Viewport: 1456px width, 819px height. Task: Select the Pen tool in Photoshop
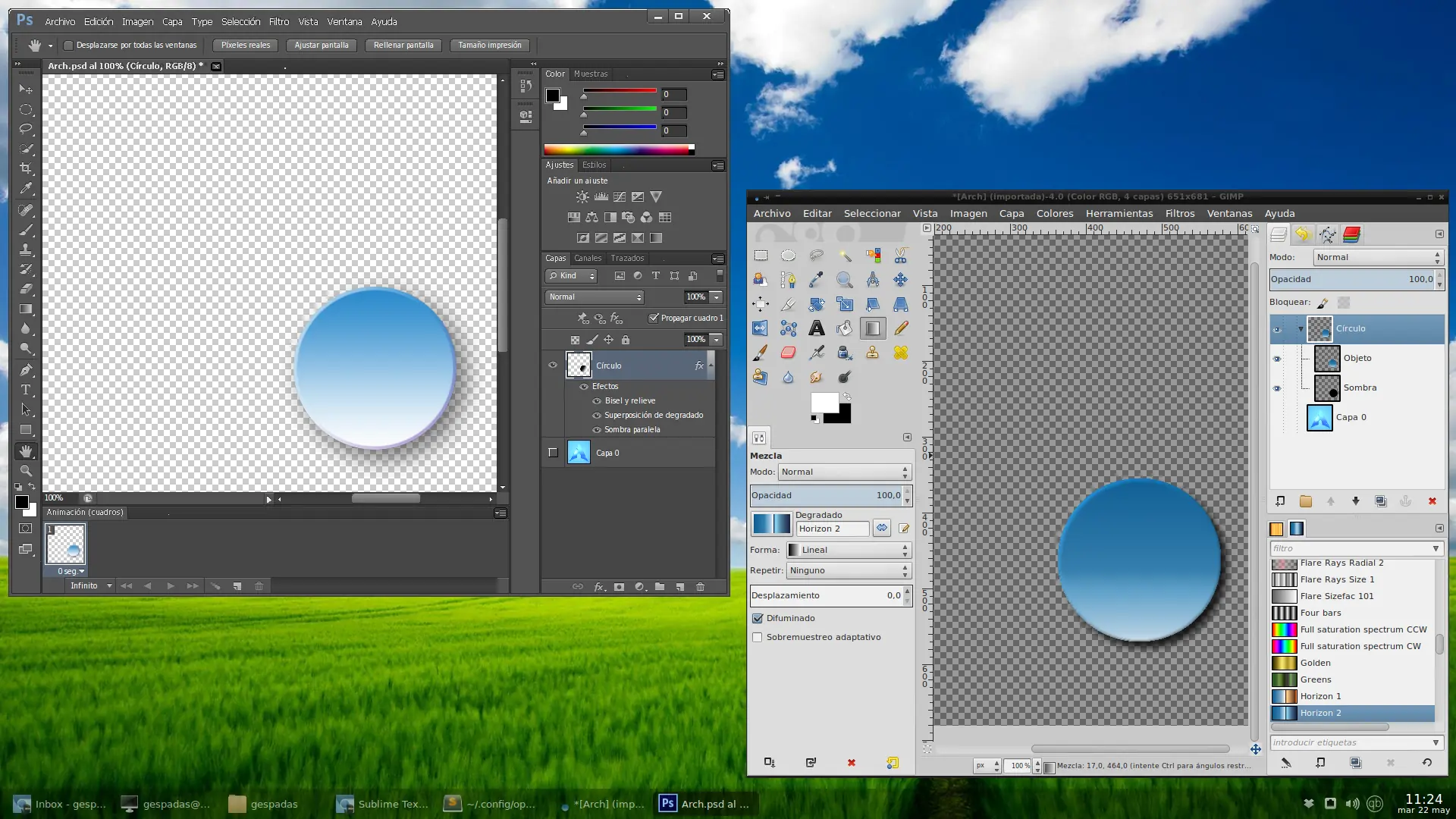click(26, 370)
